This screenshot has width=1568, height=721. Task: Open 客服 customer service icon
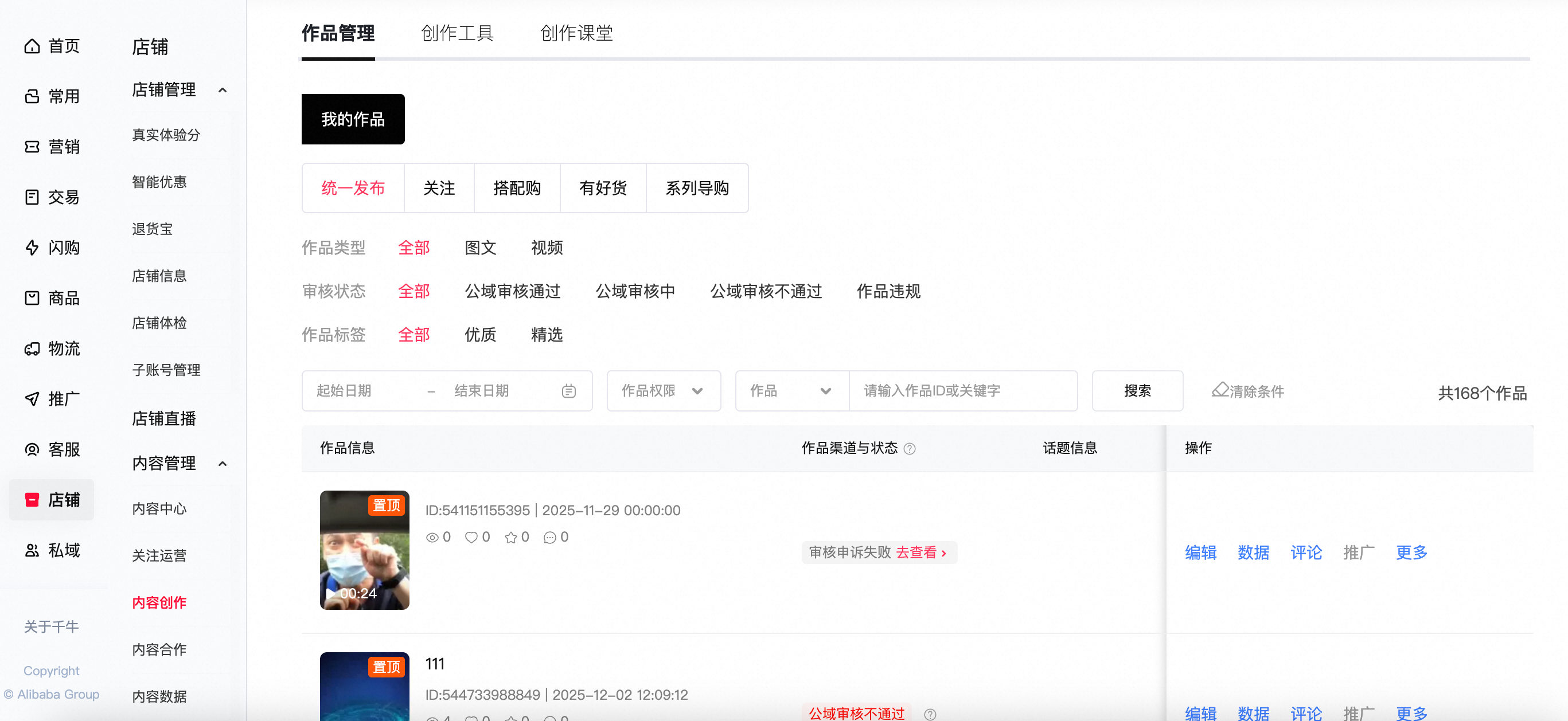32,450
